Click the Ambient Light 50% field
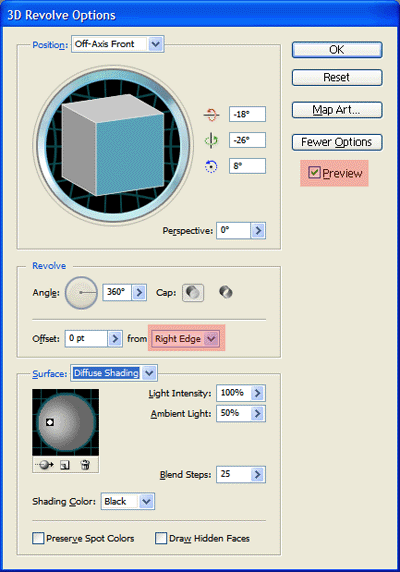Image resolution: width=400 pixels, height=572 pixels. 233,413
